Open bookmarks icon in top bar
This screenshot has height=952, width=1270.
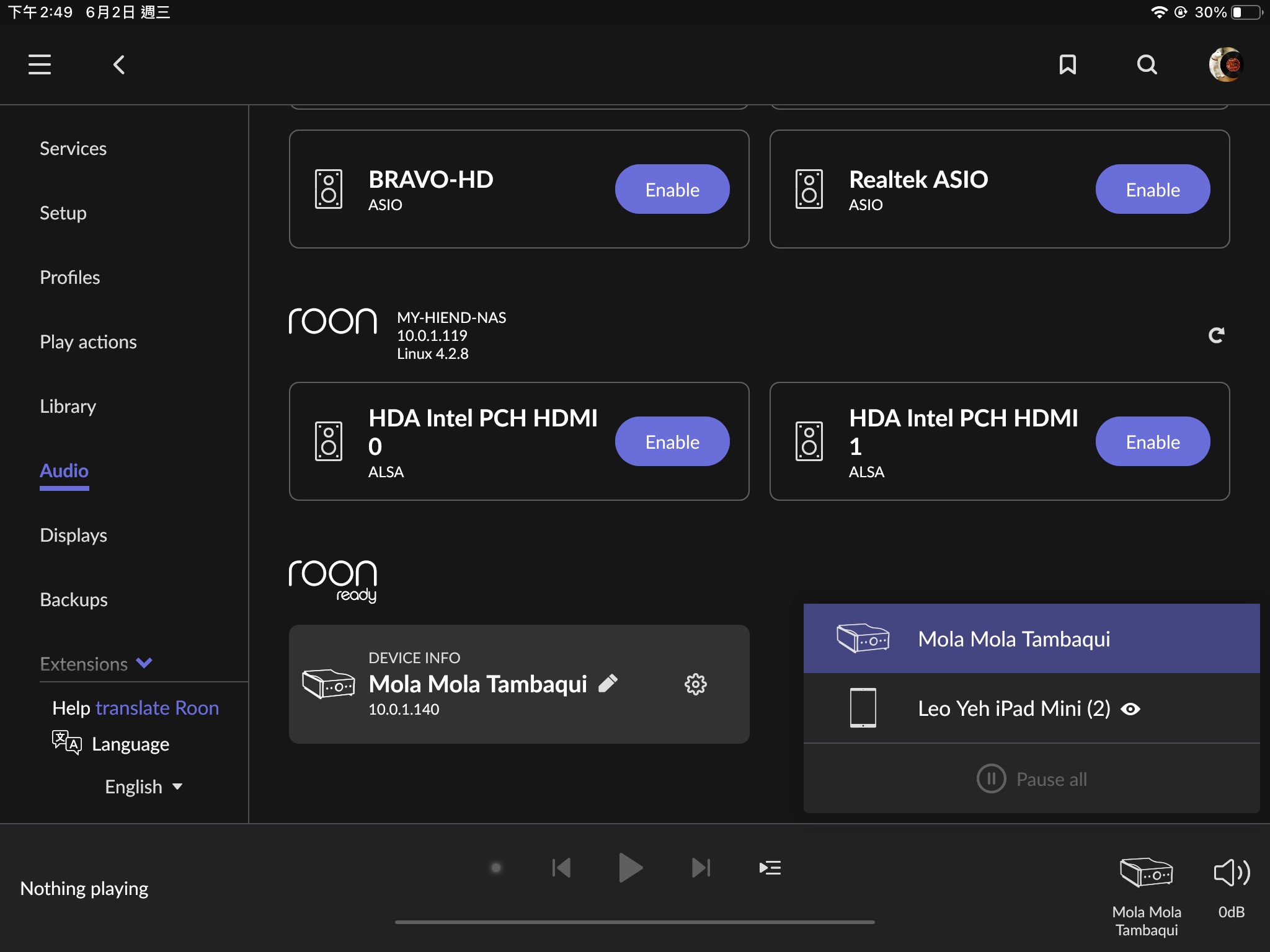pyautogui.click(x=1068, y=64)
